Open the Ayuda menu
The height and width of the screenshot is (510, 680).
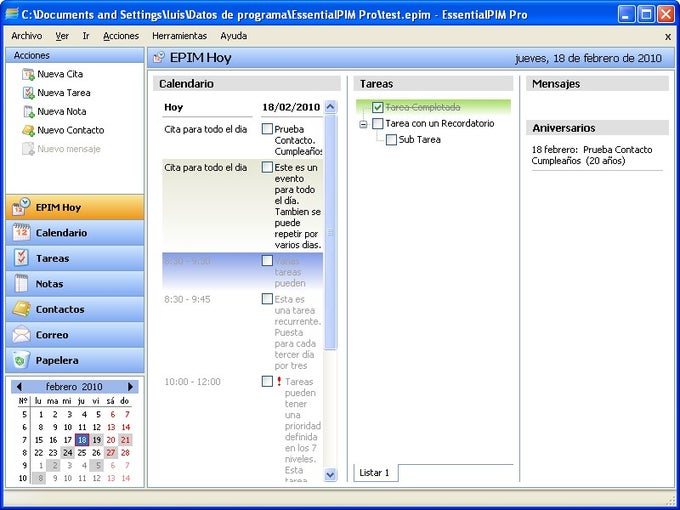coord(234,36)
